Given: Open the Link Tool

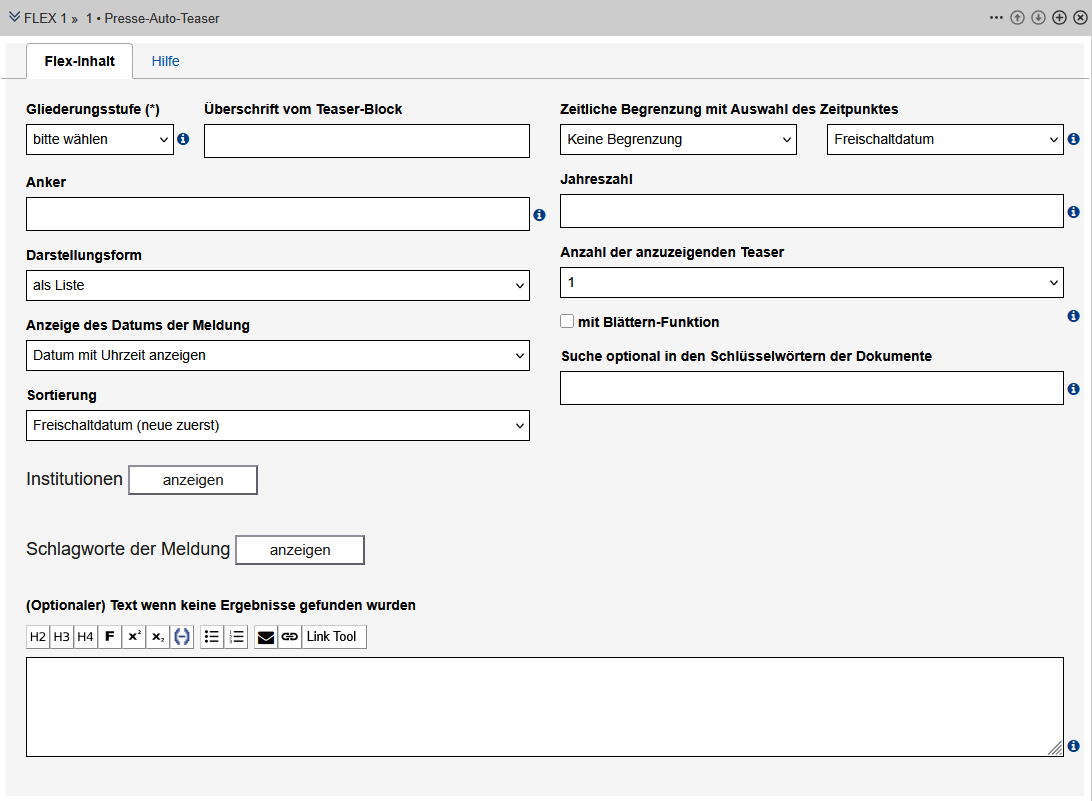Looking at the screenshot, I should (x=332, y=637).
